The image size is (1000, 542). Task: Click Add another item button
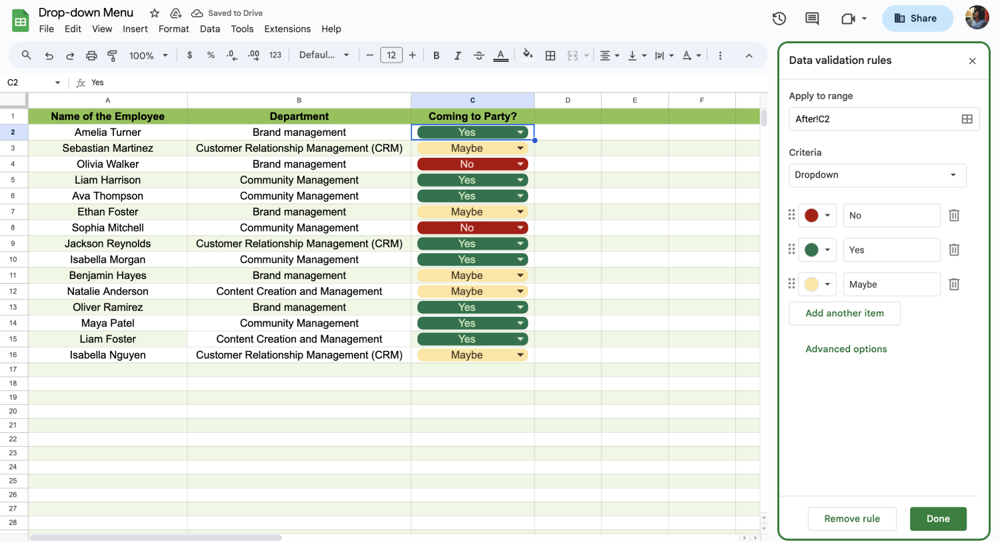tap(844, 313)
